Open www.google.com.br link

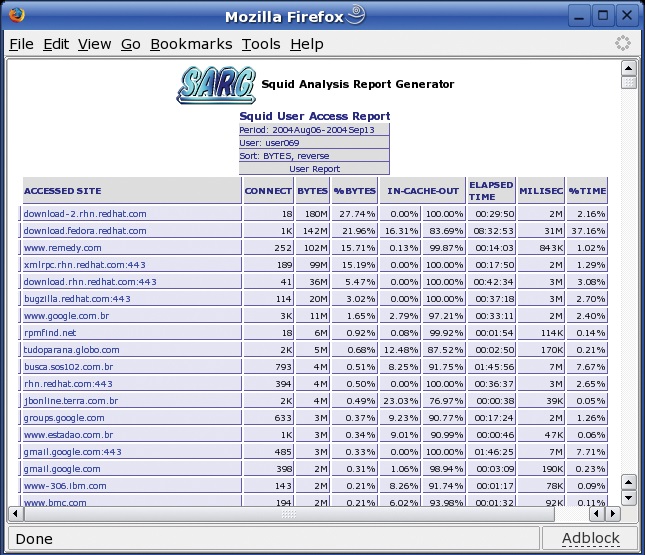pyautogui.click(x=66, y=316)
